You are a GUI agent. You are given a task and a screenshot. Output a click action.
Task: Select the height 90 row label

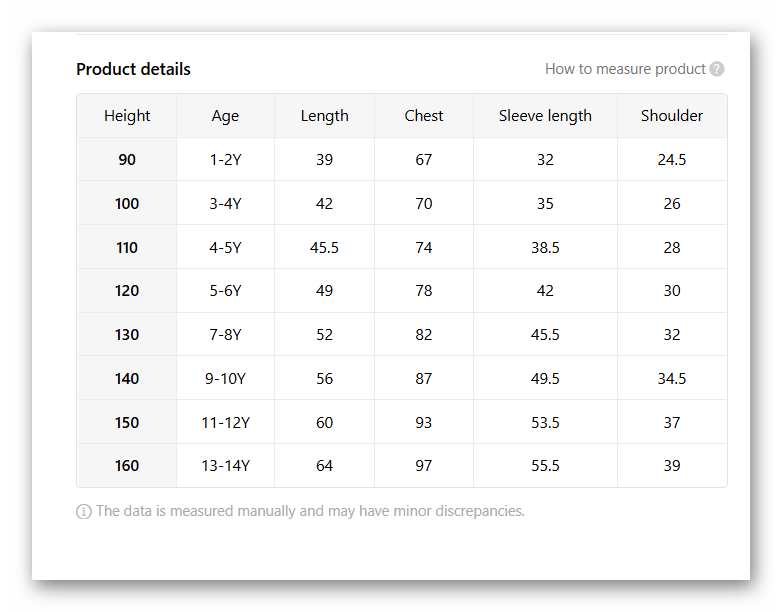coord(127,160)
